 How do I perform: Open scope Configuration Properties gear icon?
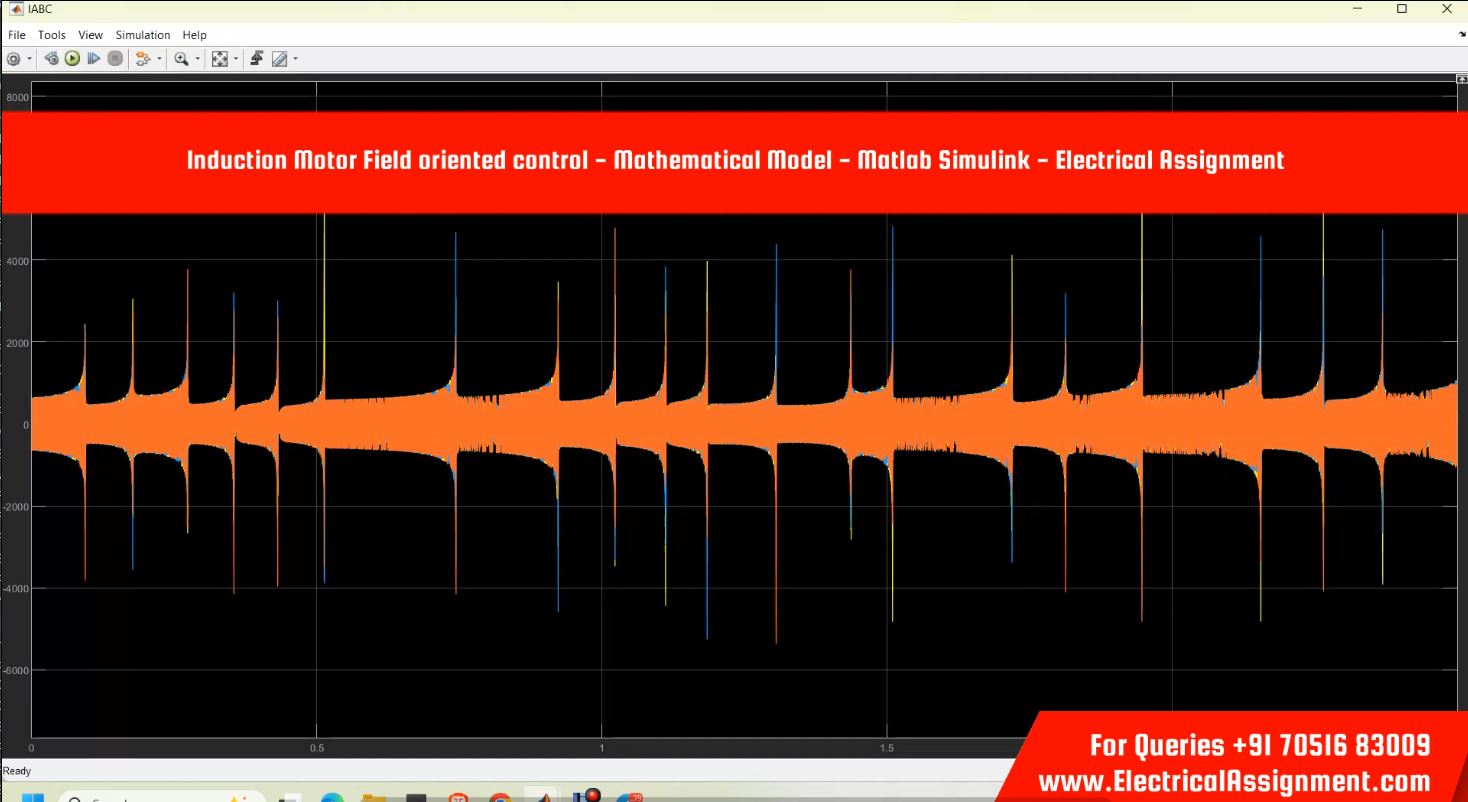(13, 59)
